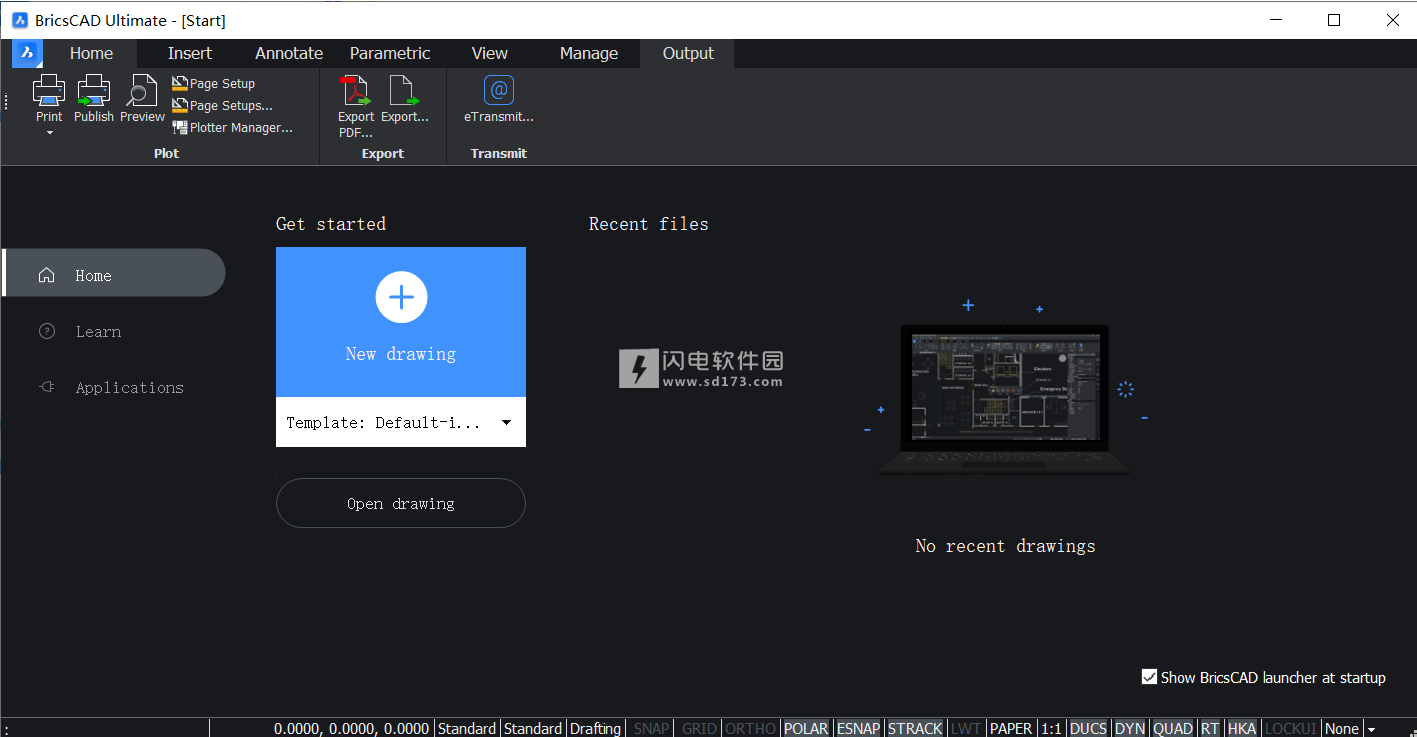Uncheck Show BricsCAD launcher at startup

(1149, 677)
